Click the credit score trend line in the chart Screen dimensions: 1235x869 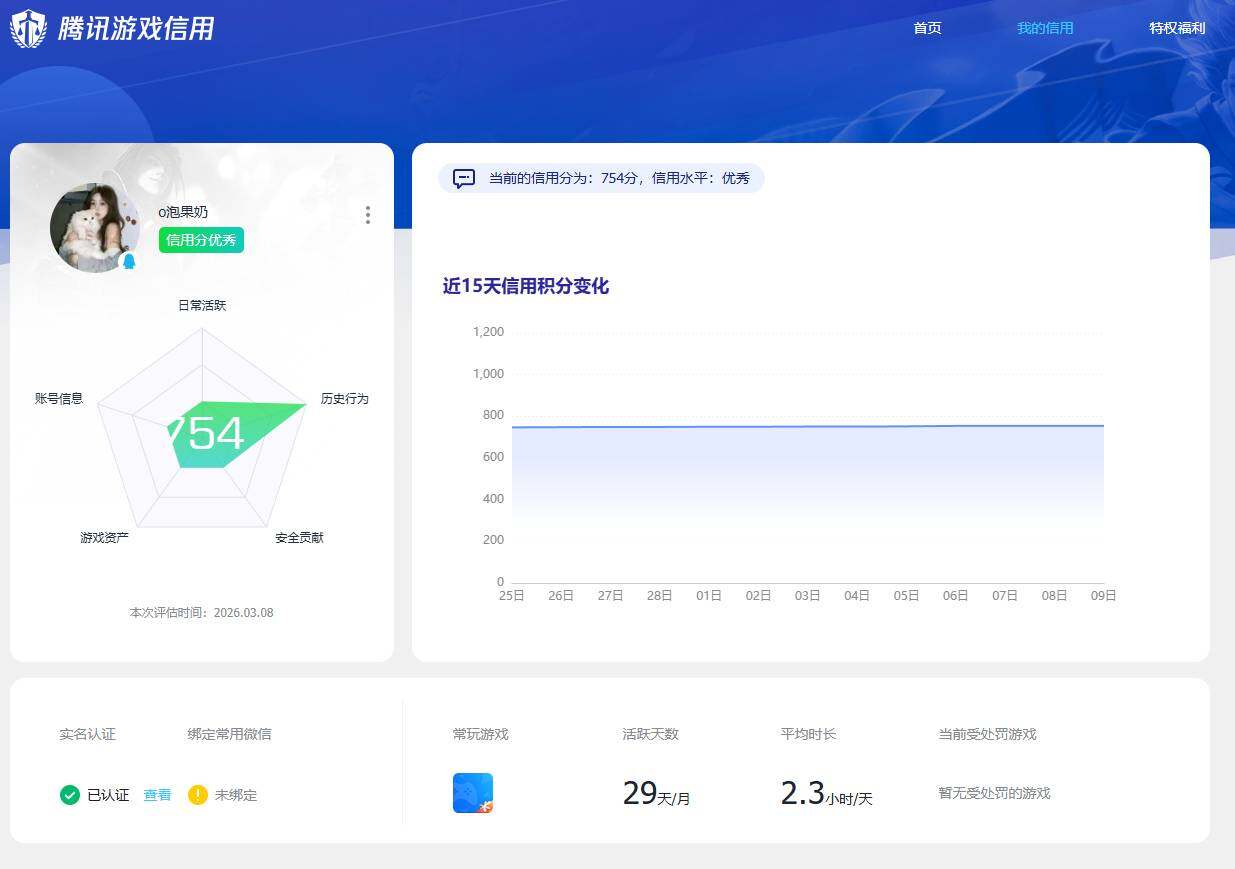tap(800, 424)
